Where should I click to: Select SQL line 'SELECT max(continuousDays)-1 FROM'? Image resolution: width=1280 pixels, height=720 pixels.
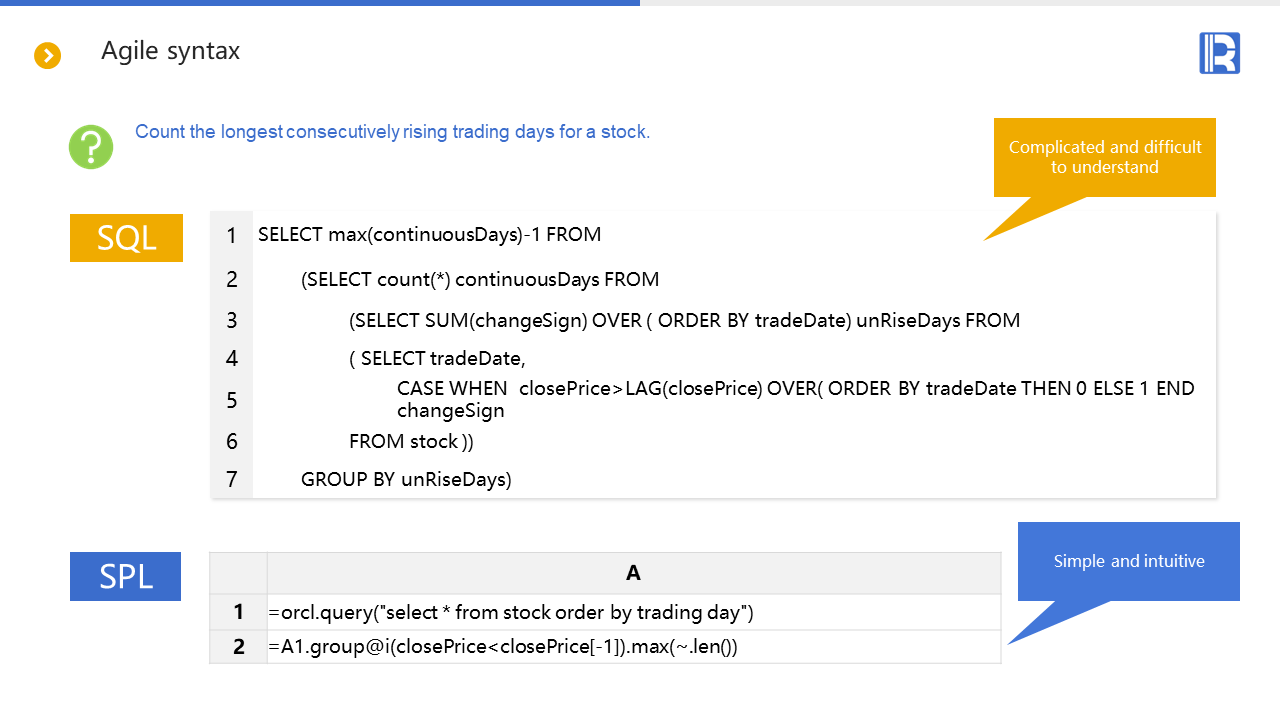coord(430,235)
